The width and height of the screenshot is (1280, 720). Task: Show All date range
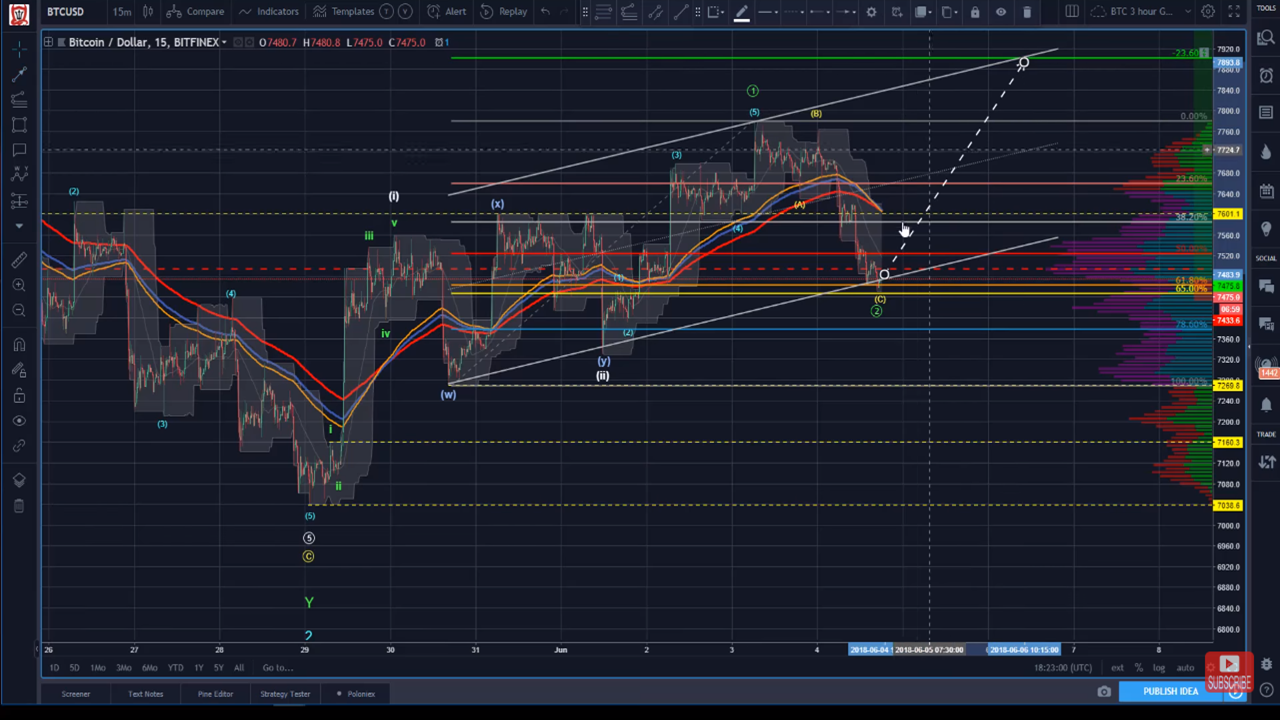pos(238,668)
